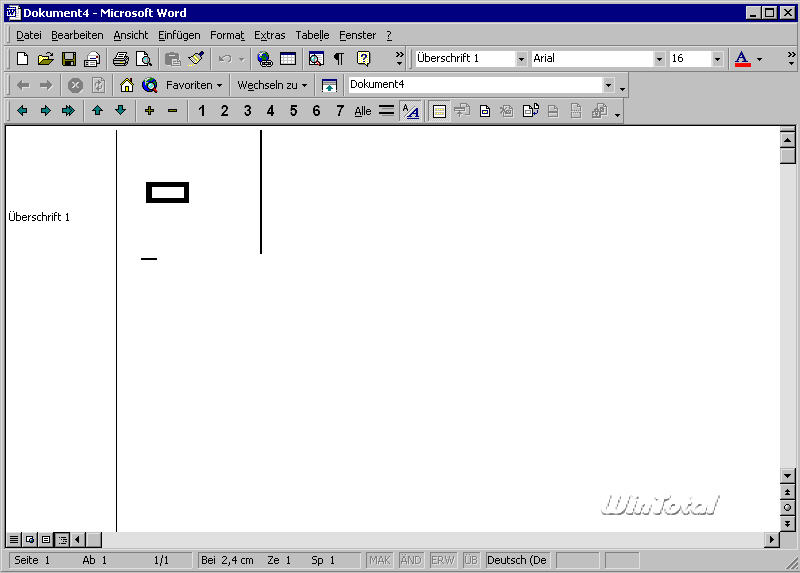800x573 pixels.
Task: Search the web with the globe magnifier icon
Action: coord(149,85)
